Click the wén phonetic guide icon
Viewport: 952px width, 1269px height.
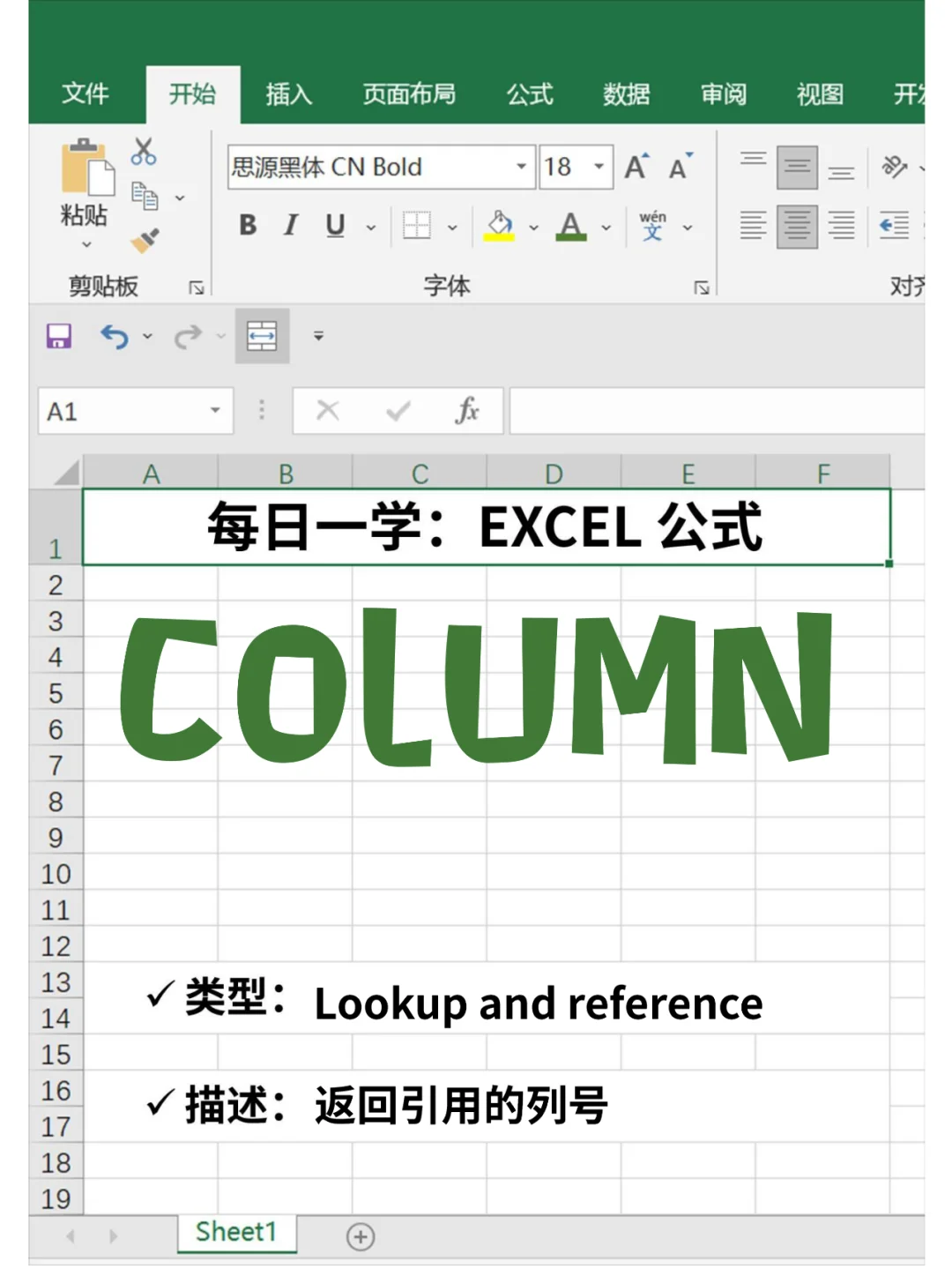pyautogui.click(x=652, y=226)
